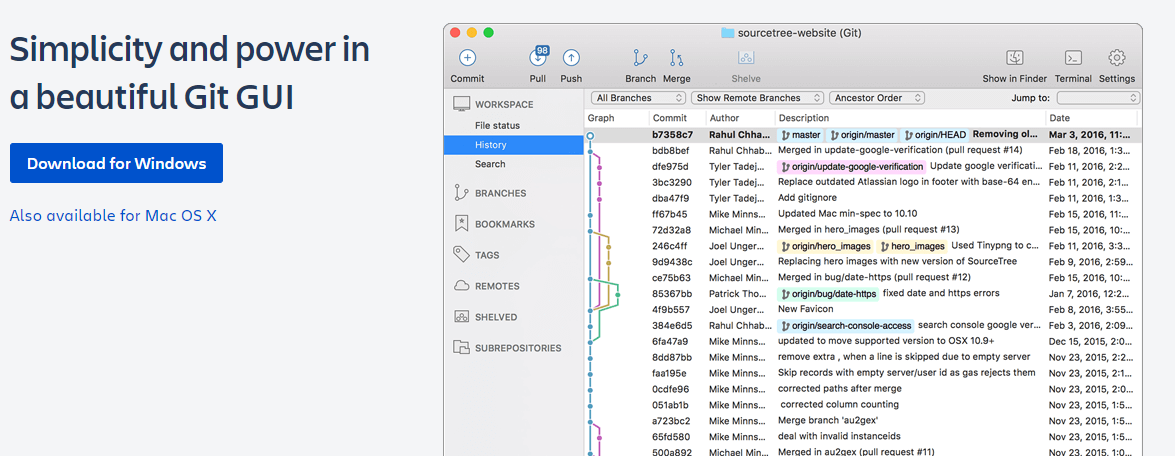Click the origin/update-google-verification label
1175x456 pixels.
[x=851, y=166]
